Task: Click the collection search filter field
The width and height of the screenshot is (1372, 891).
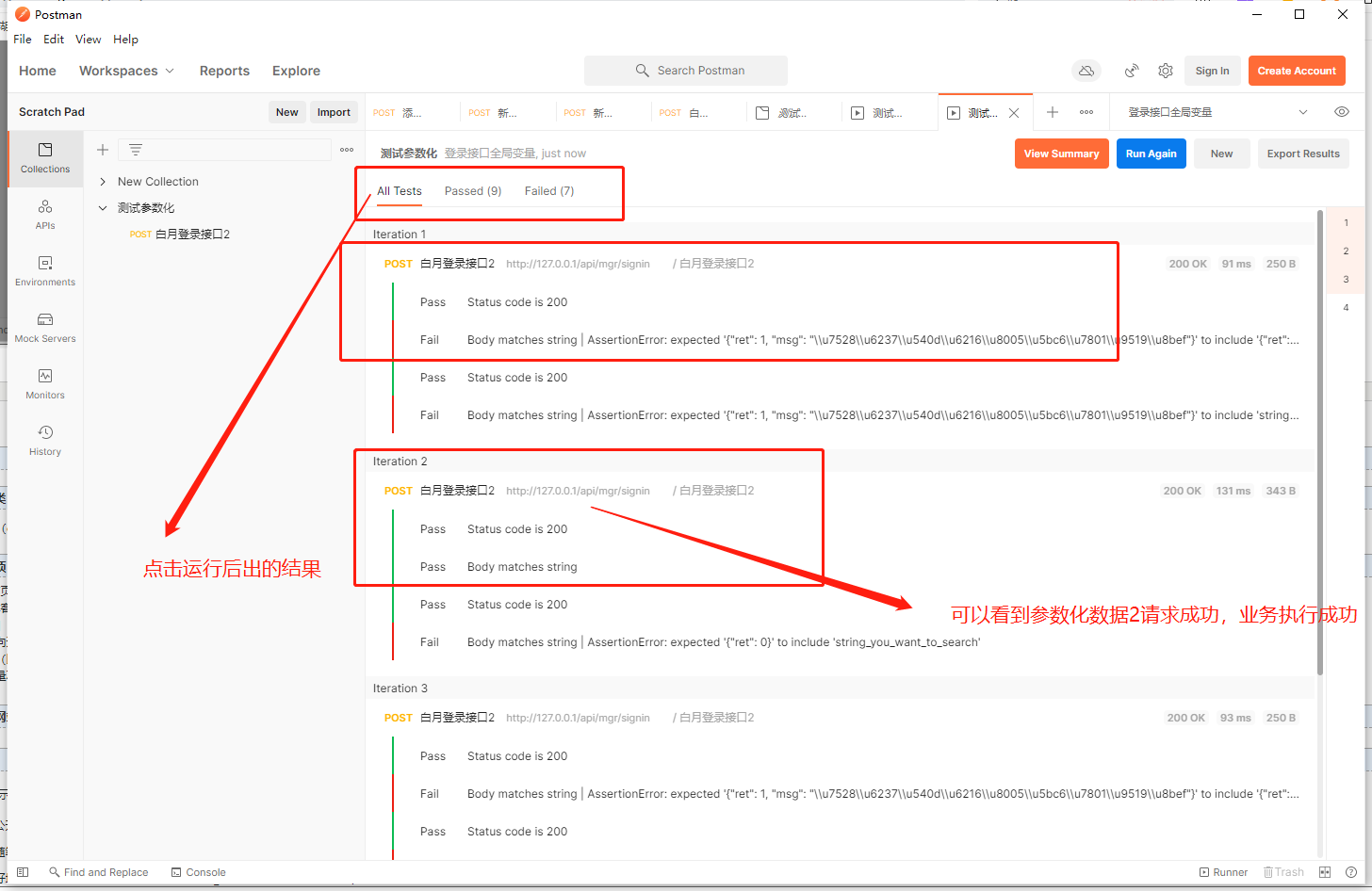Action: 224,150
